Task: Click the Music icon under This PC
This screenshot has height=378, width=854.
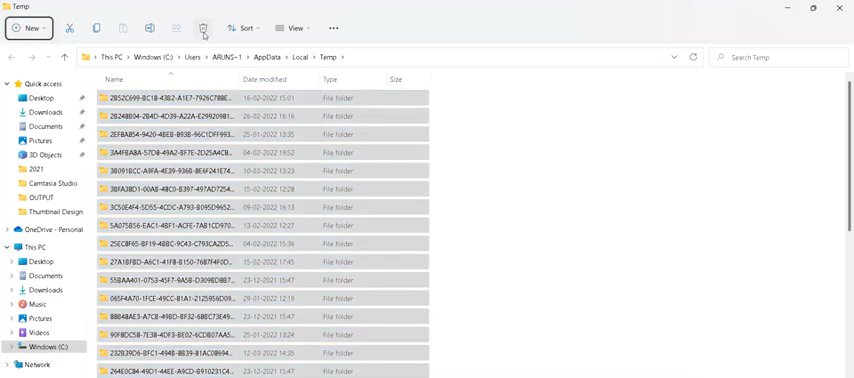Action: (23, 304)
